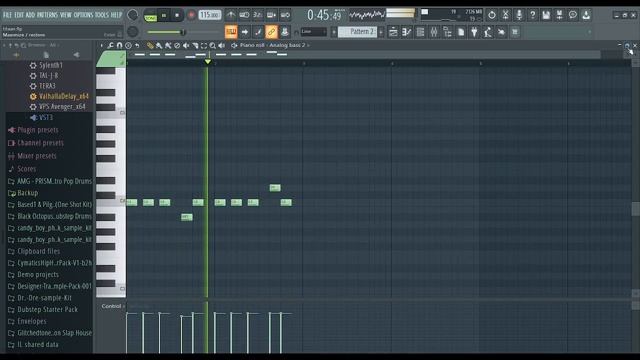Toggle loop recording icon
Screen dimensions: 640x360
click(x=285, y=15)
